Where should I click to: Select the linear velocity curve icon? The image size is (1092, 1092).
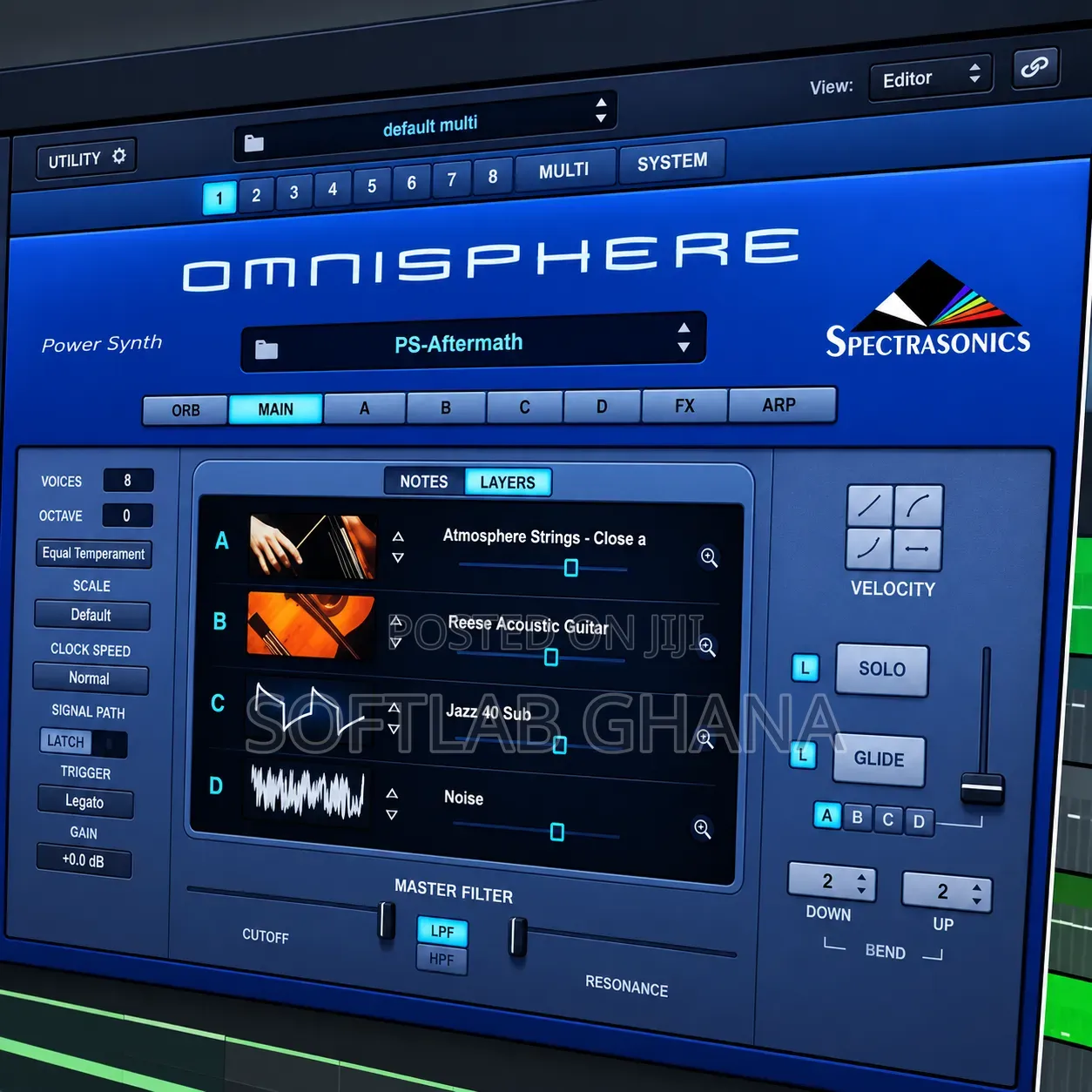[x=870, y=505]
